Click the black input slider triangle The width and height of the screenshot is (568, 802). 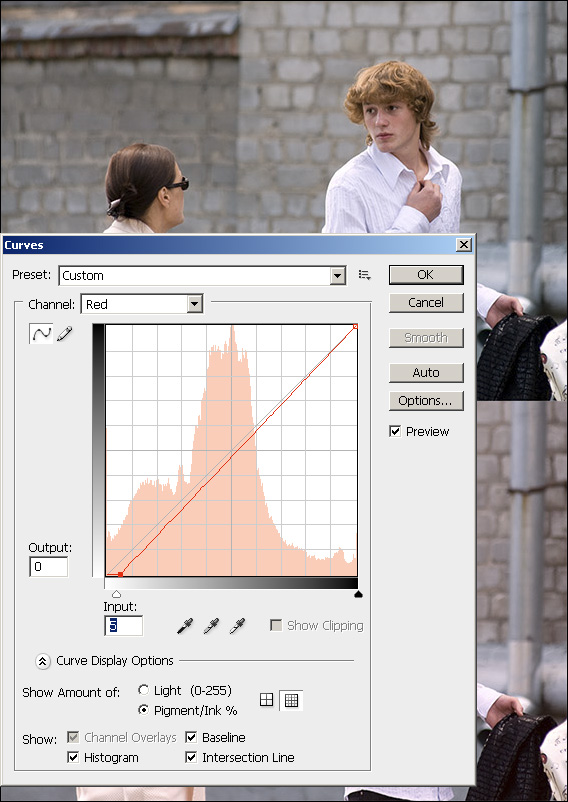358,594
